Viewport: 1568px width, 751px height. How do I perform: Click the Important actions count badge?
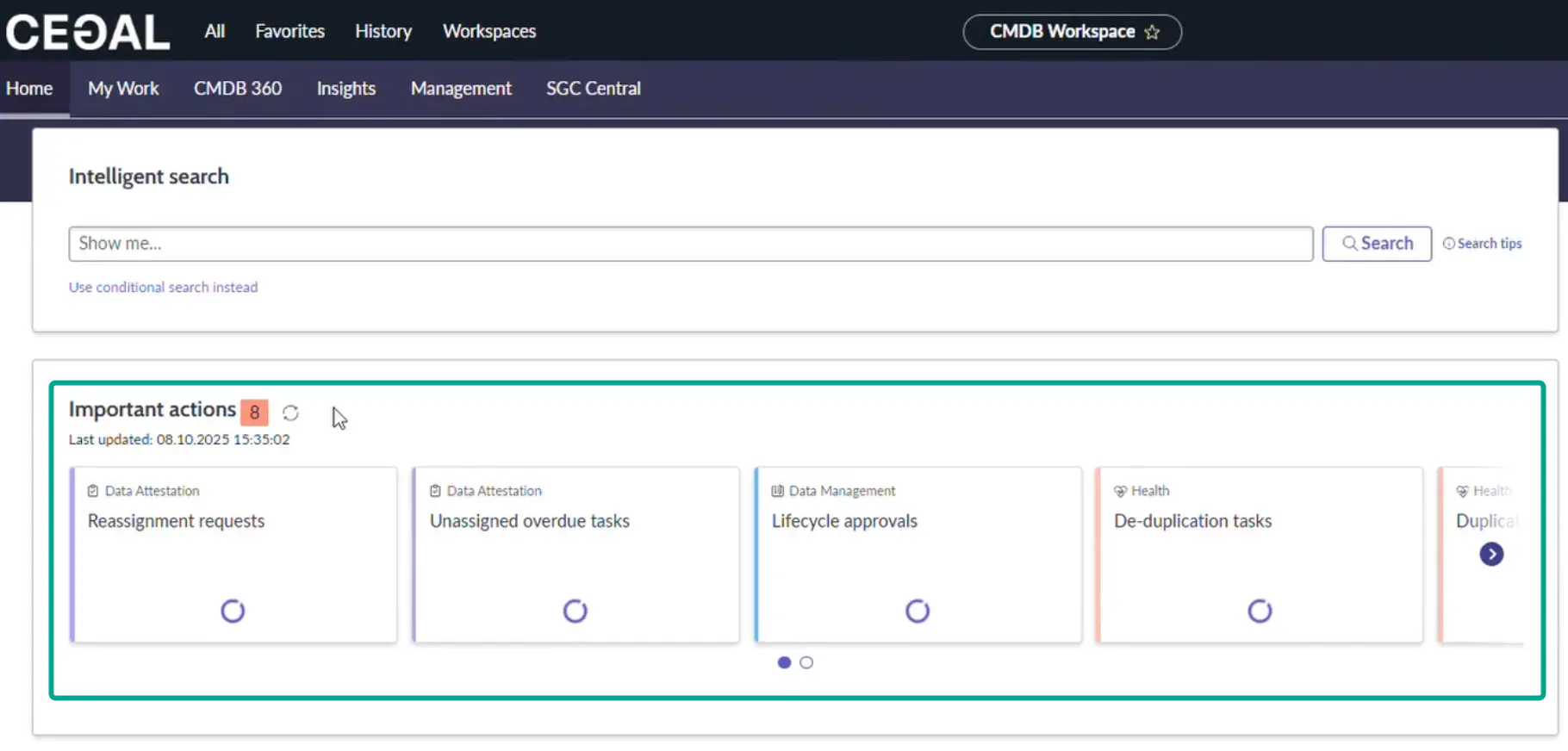coord(254,413)
